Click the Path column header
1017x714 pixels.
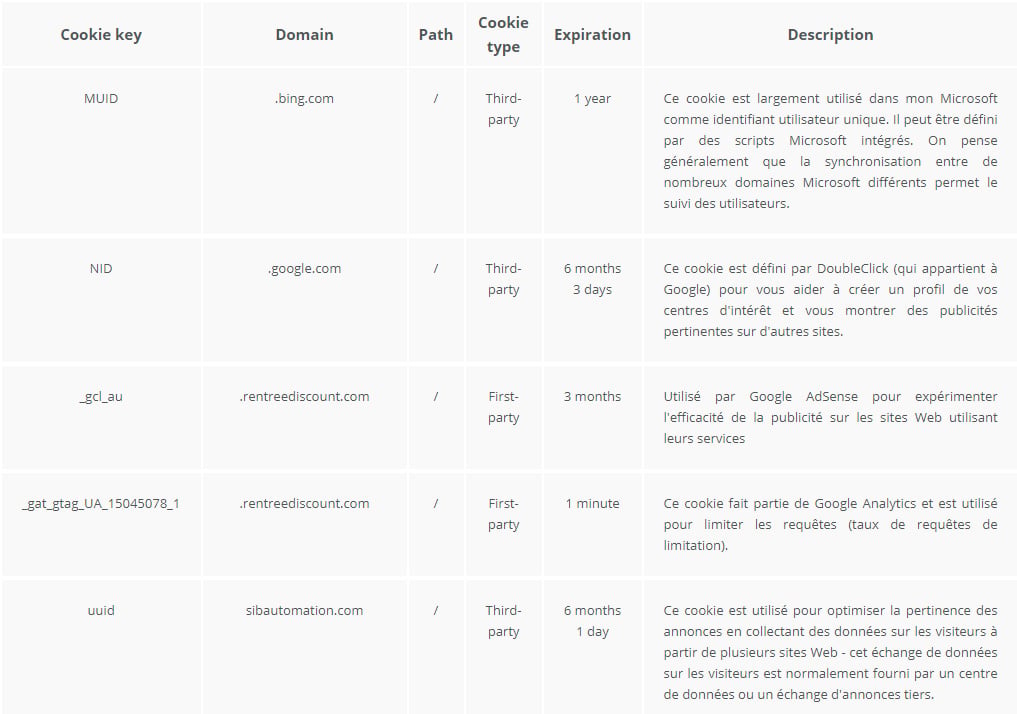coord(436,35)
